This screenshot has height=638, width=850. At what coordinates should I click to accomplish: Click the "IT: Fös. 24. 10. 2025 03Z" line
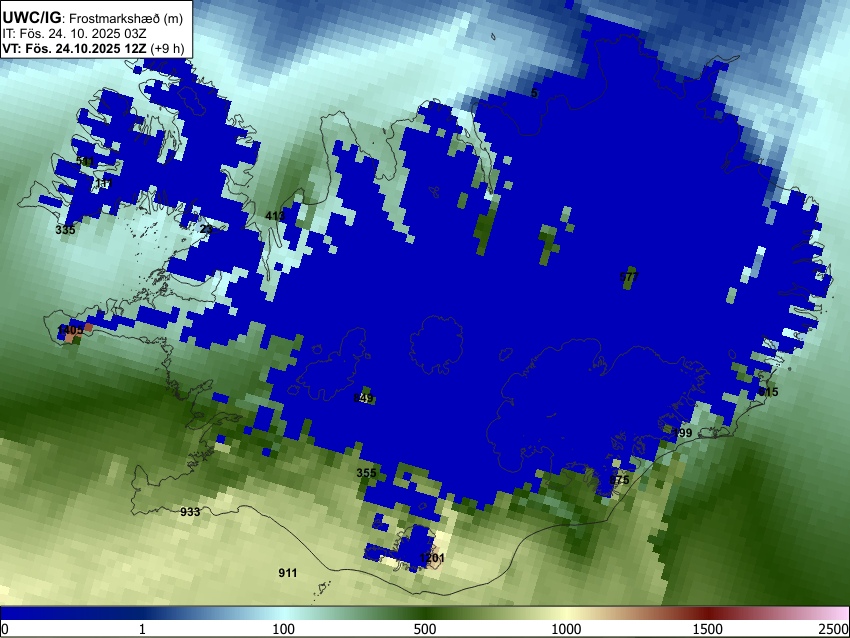(x=74, y=34)
